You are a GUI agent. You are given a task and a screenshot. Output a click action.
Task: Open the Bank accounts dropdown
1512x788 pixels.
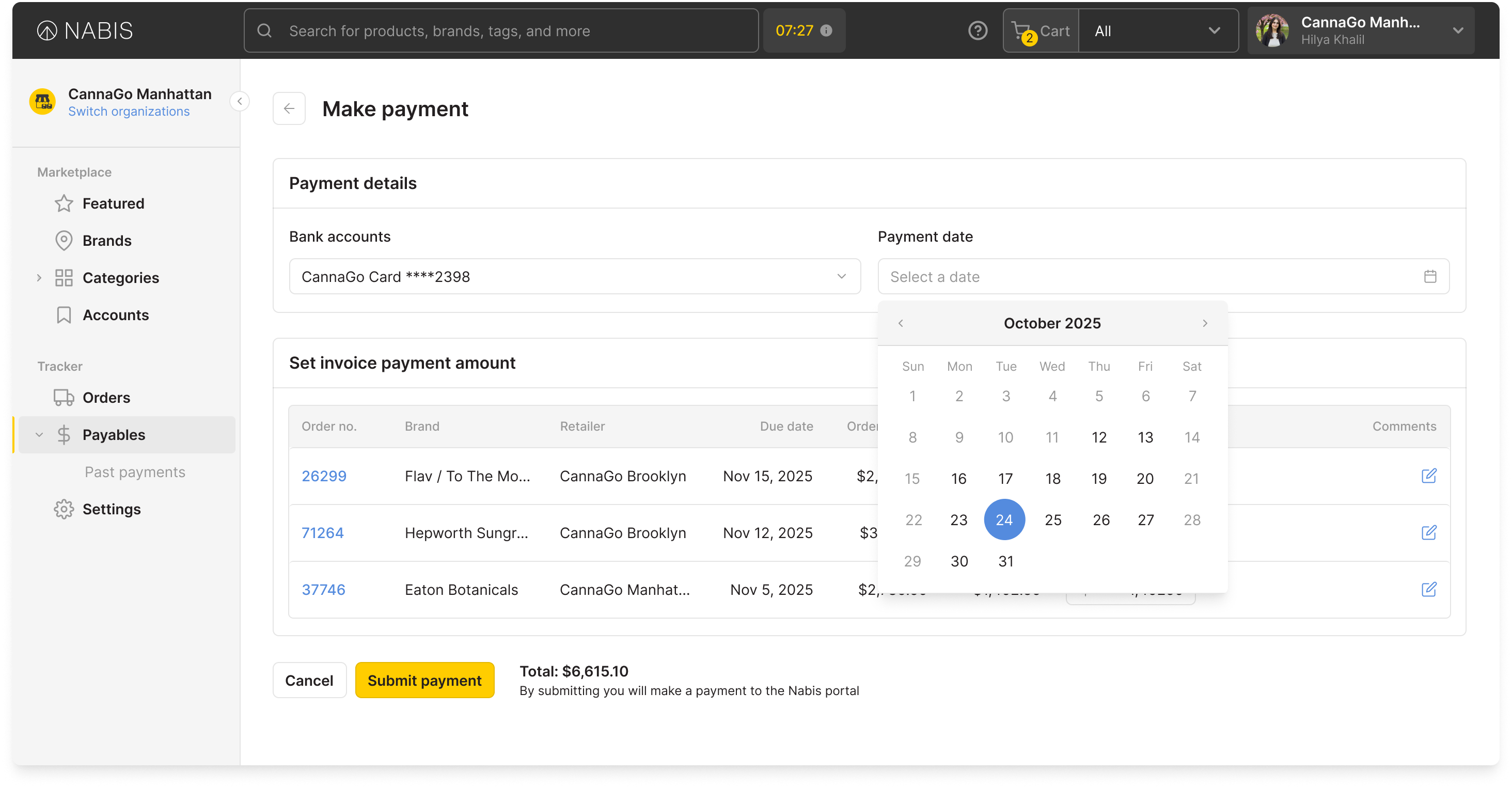574,276
